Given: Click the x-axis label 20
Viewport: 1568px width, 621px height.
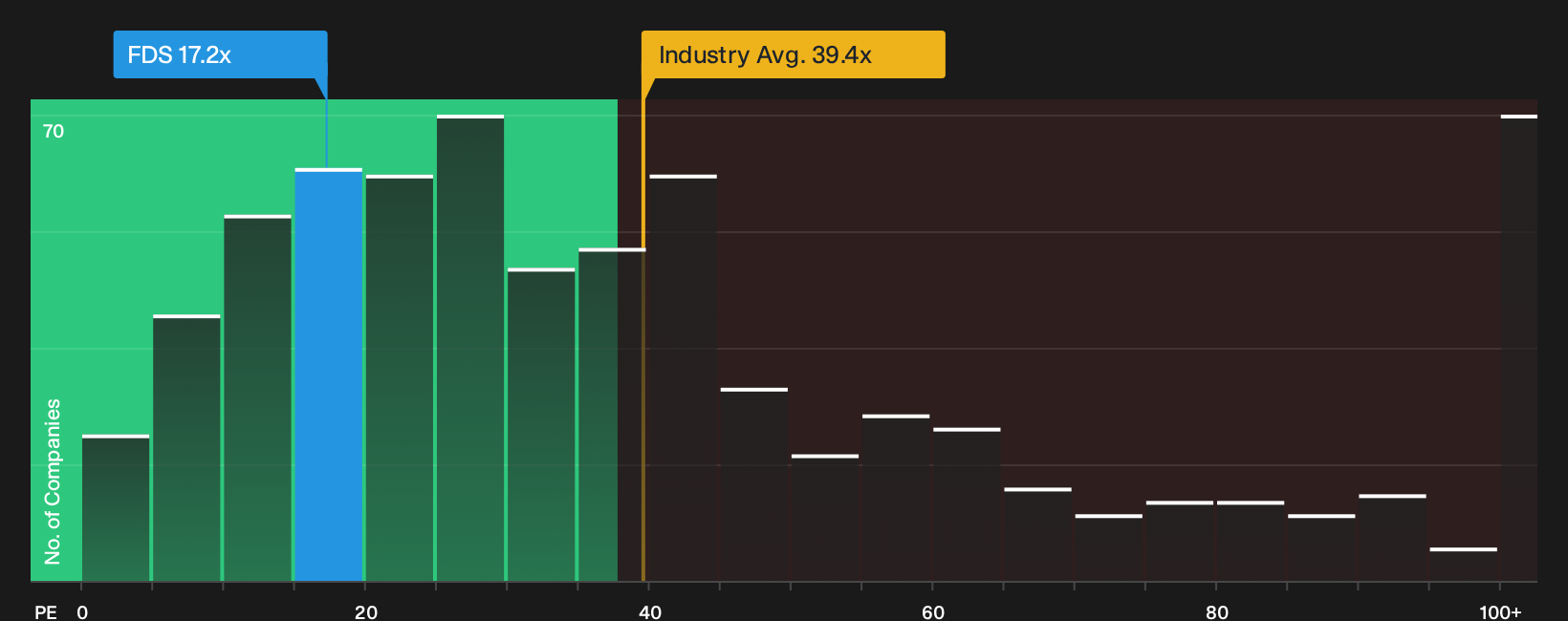Looking at the screenshot, I should 366,611.
